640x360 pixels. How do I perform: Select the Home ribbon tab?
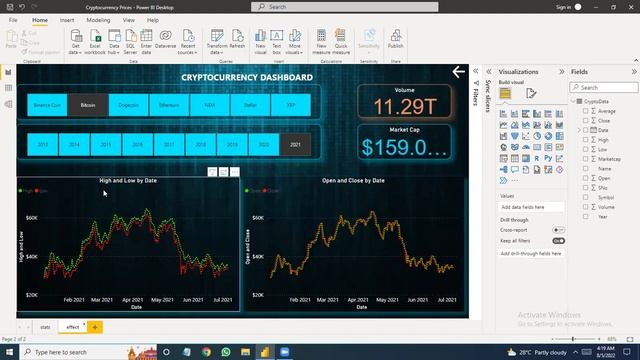click(40, 20)
